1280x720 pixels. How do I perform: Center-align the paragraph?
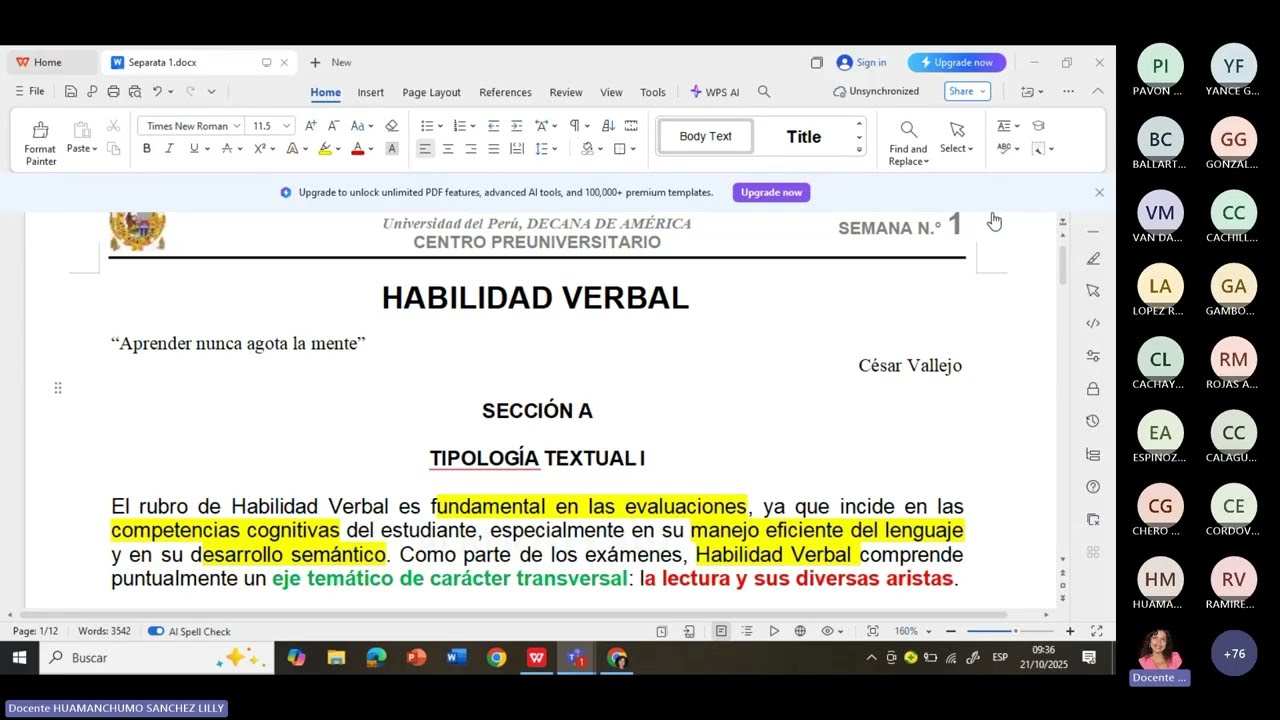(x=447, y=149)
